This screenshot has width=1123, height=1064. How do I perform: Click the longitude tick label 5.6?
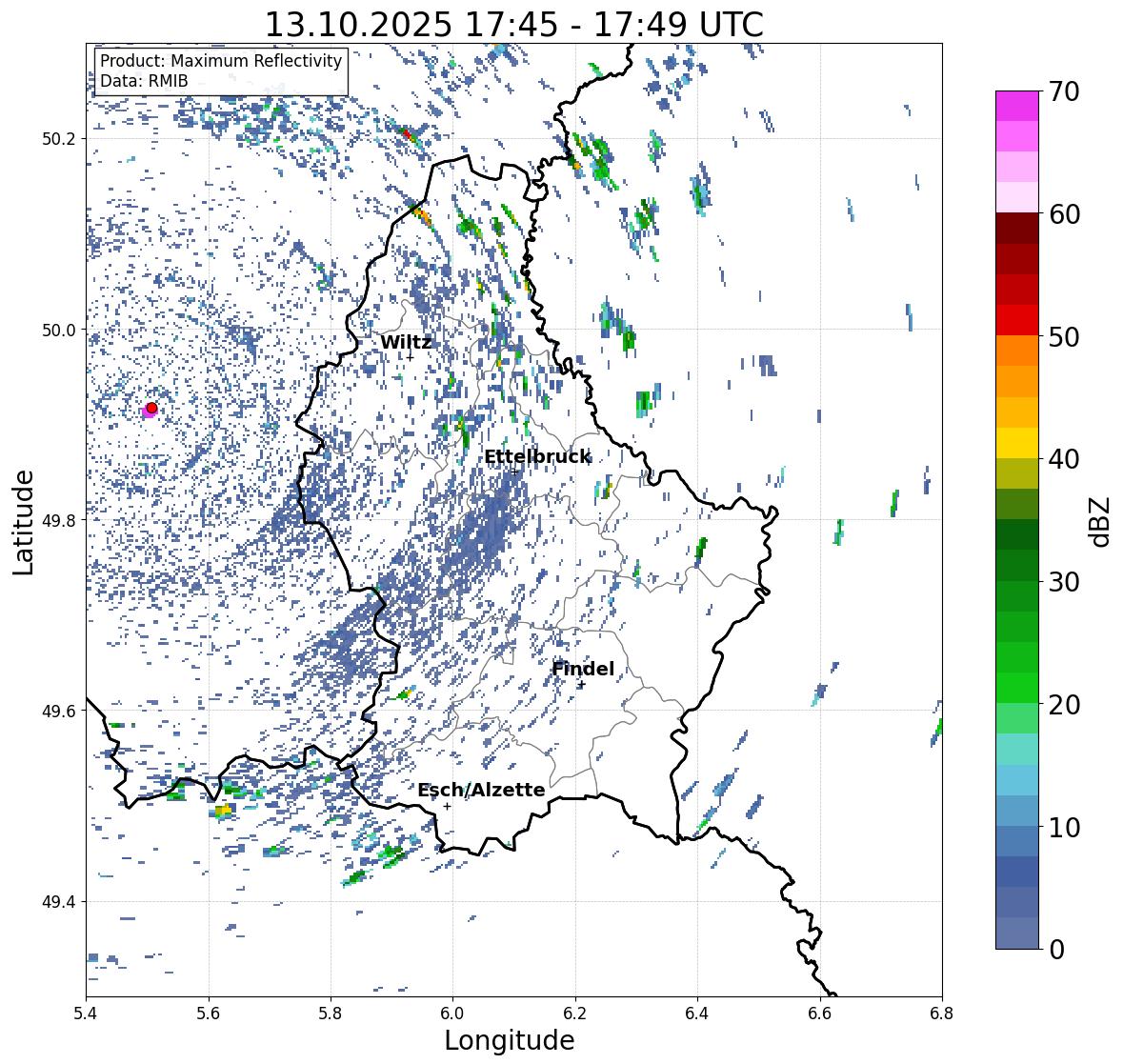point(209,1014)
